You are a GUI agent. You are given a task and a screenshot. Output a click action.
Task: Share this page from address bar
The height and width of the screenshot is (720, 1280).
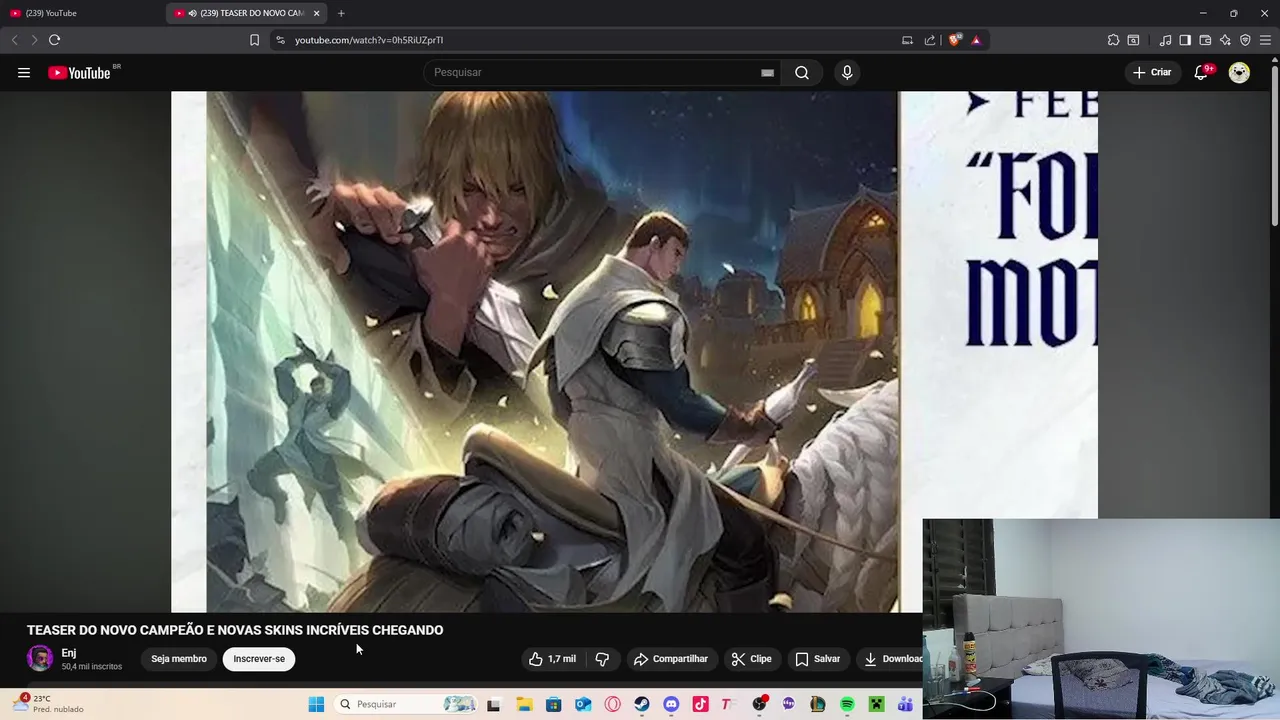coord(930,40)
